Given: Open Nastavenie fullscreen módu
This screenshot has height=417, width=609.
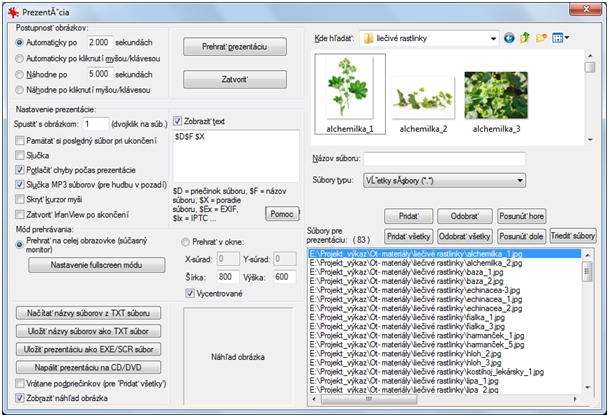Looking at the screenshot, I should coord(97,265).
